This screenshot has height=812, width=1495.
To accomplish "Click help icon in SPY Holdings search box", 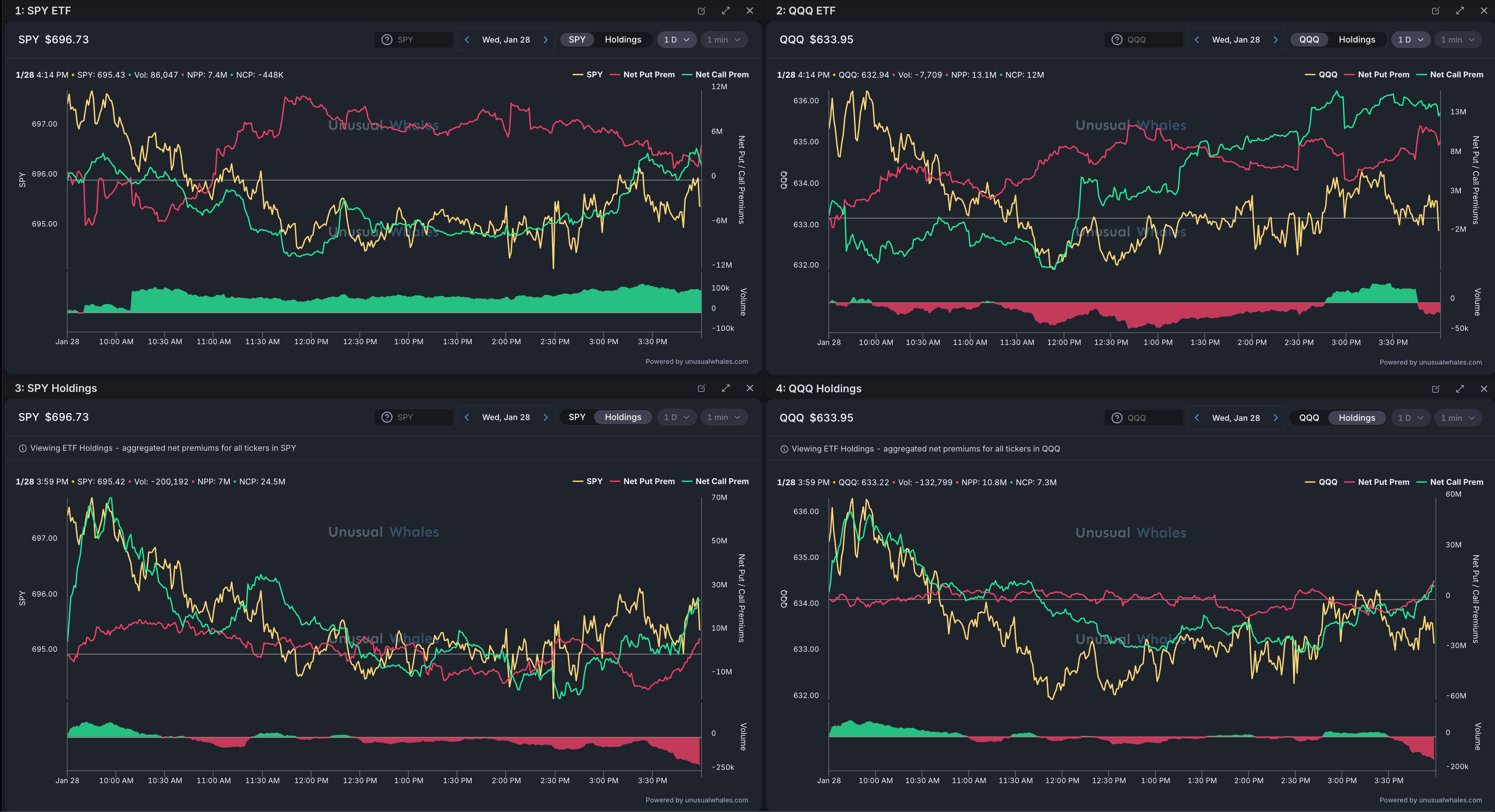I will click(387, 417).
